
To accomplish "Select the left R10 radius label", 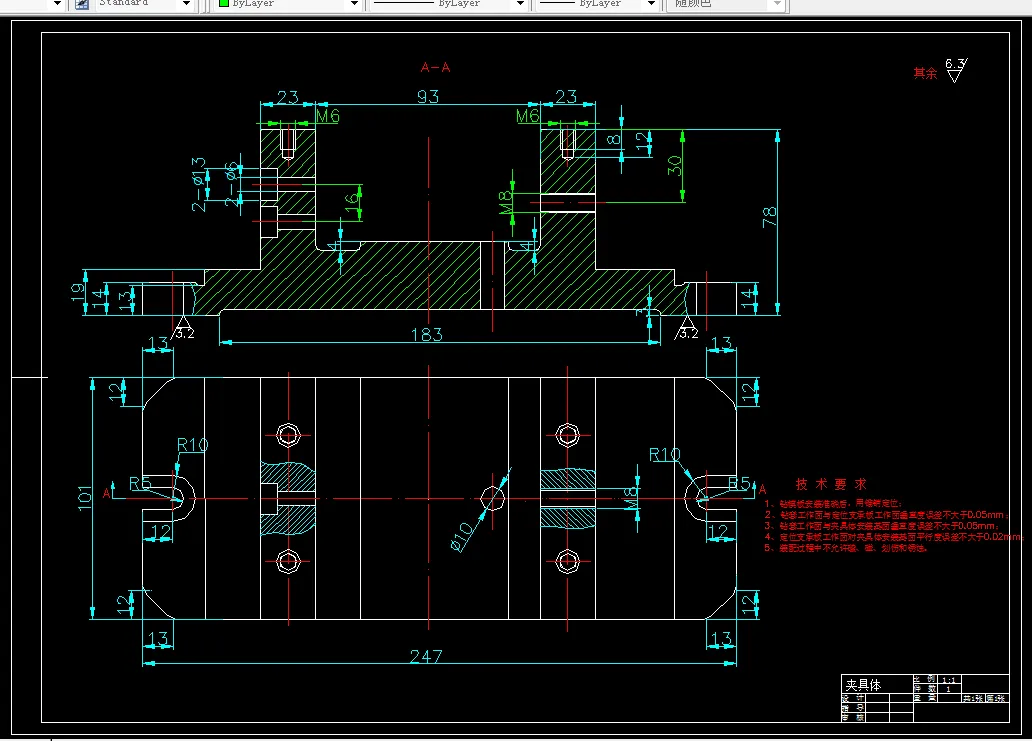I will click(x=192, y=446).
